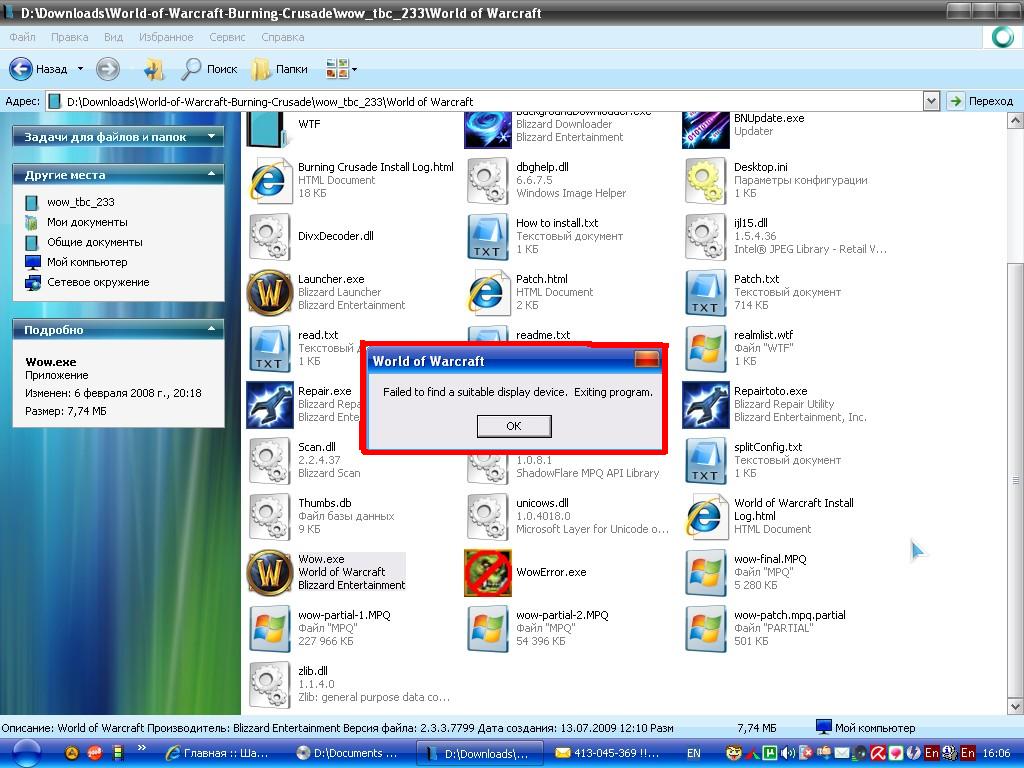Select the BNUpdate.exe icon
Viewport: 1024px width, 768px height.
coord(705,129)
